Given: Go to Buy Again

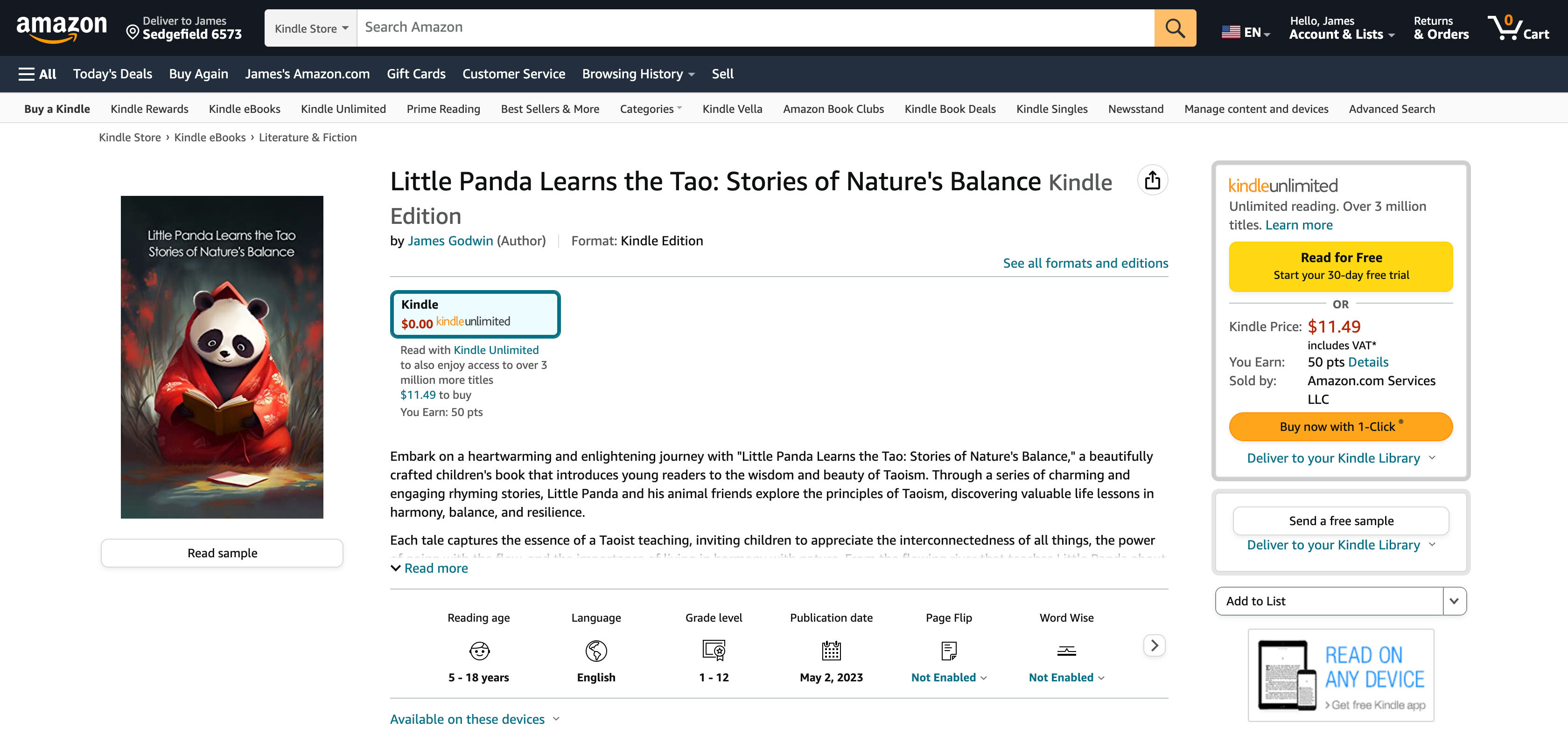Looking at the screenshot, I should pyautogui.click(x=198, y=74).
